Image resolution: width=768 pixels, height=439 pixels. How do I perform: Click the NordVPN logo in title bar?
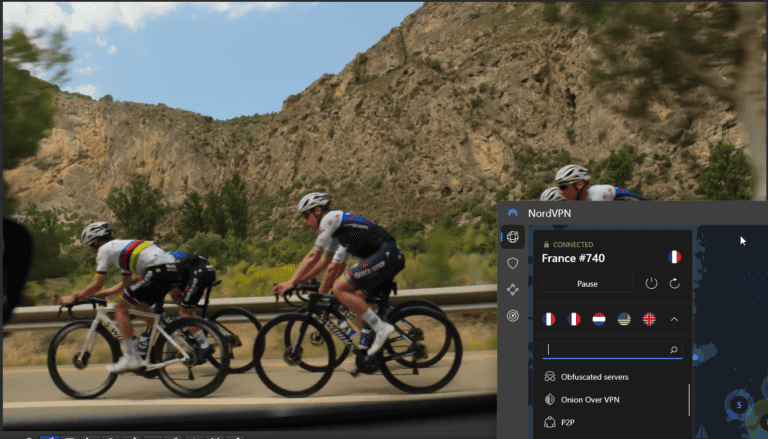coord(512,213)
